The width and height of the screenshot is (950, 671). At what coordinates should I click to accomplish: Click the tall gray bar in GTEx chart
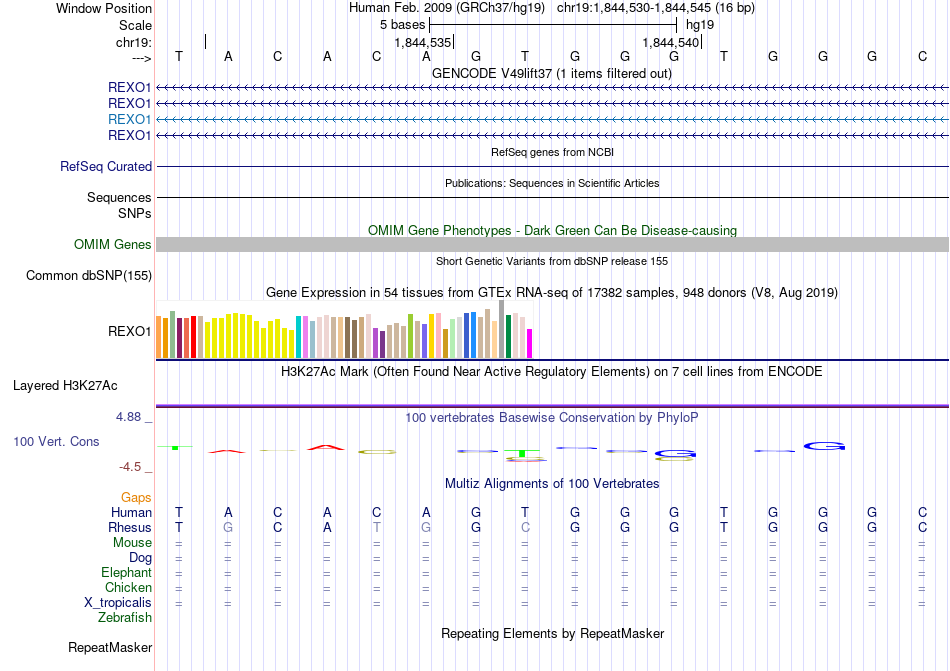click(502, 329)
